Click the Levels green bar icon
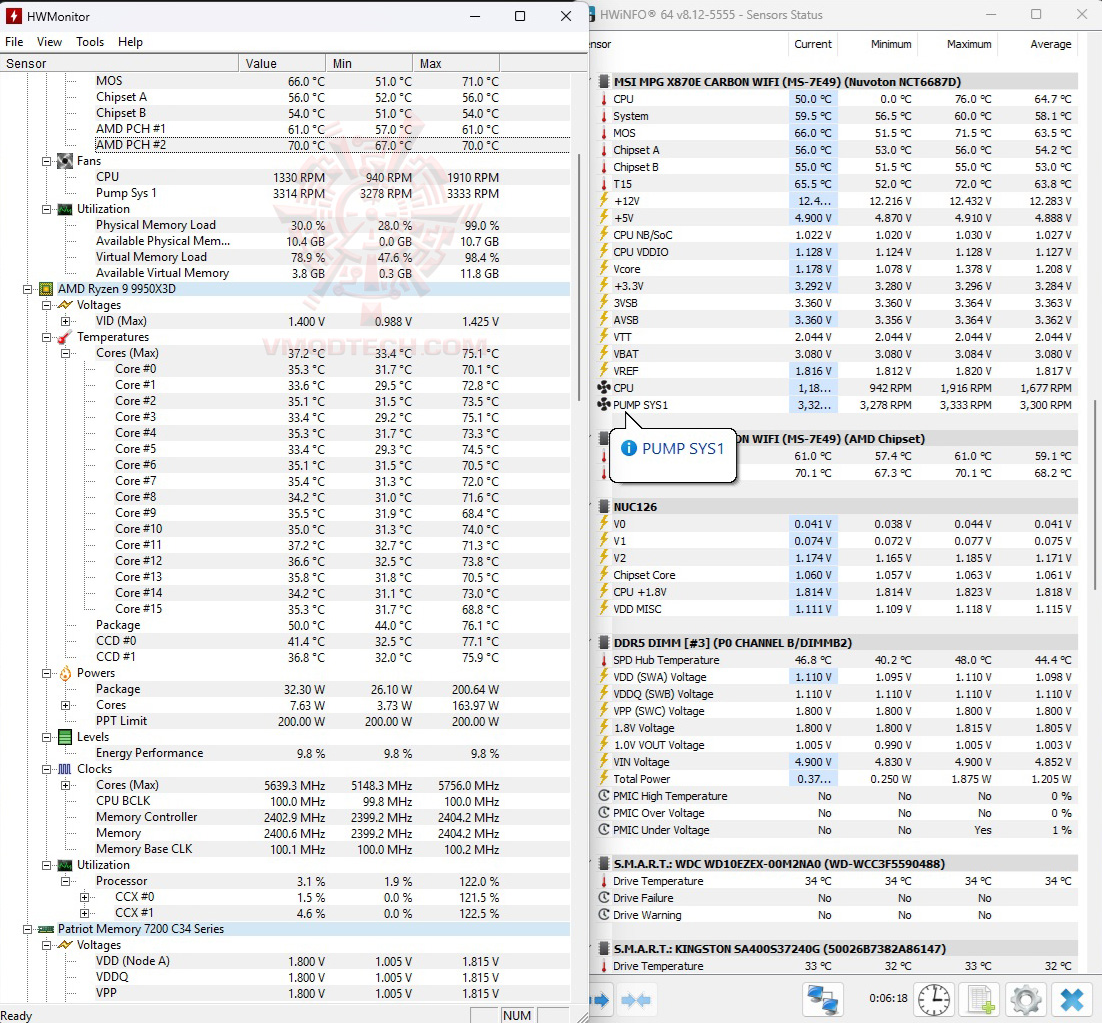1102x1023 pixels. pyautogui.click(x=65, y=737)
